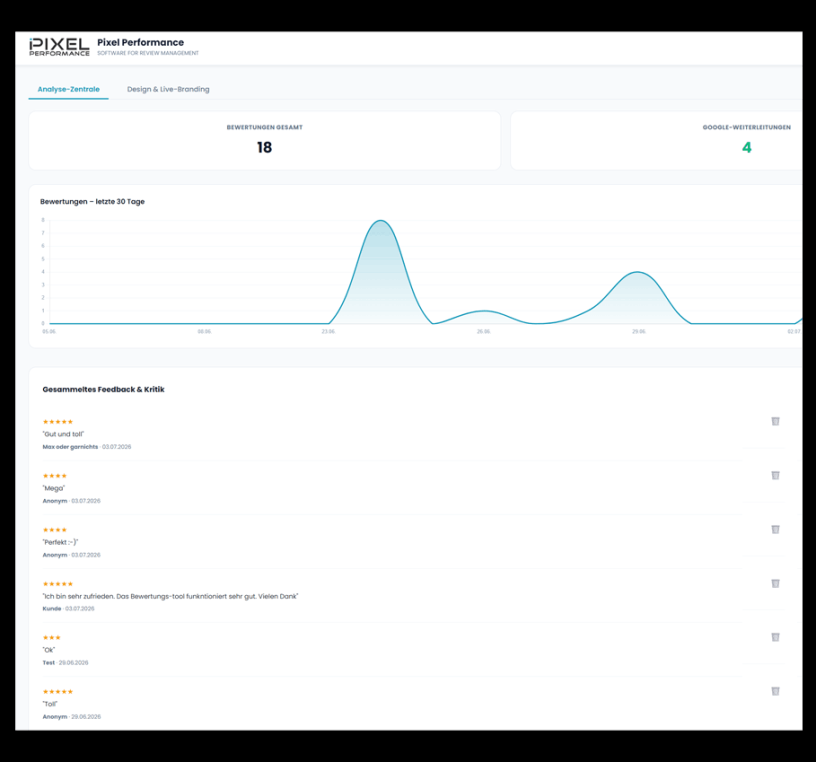The image size is (816, 762).
Task: Click the review text 'Ok'
Action: (x=48, y=650)
